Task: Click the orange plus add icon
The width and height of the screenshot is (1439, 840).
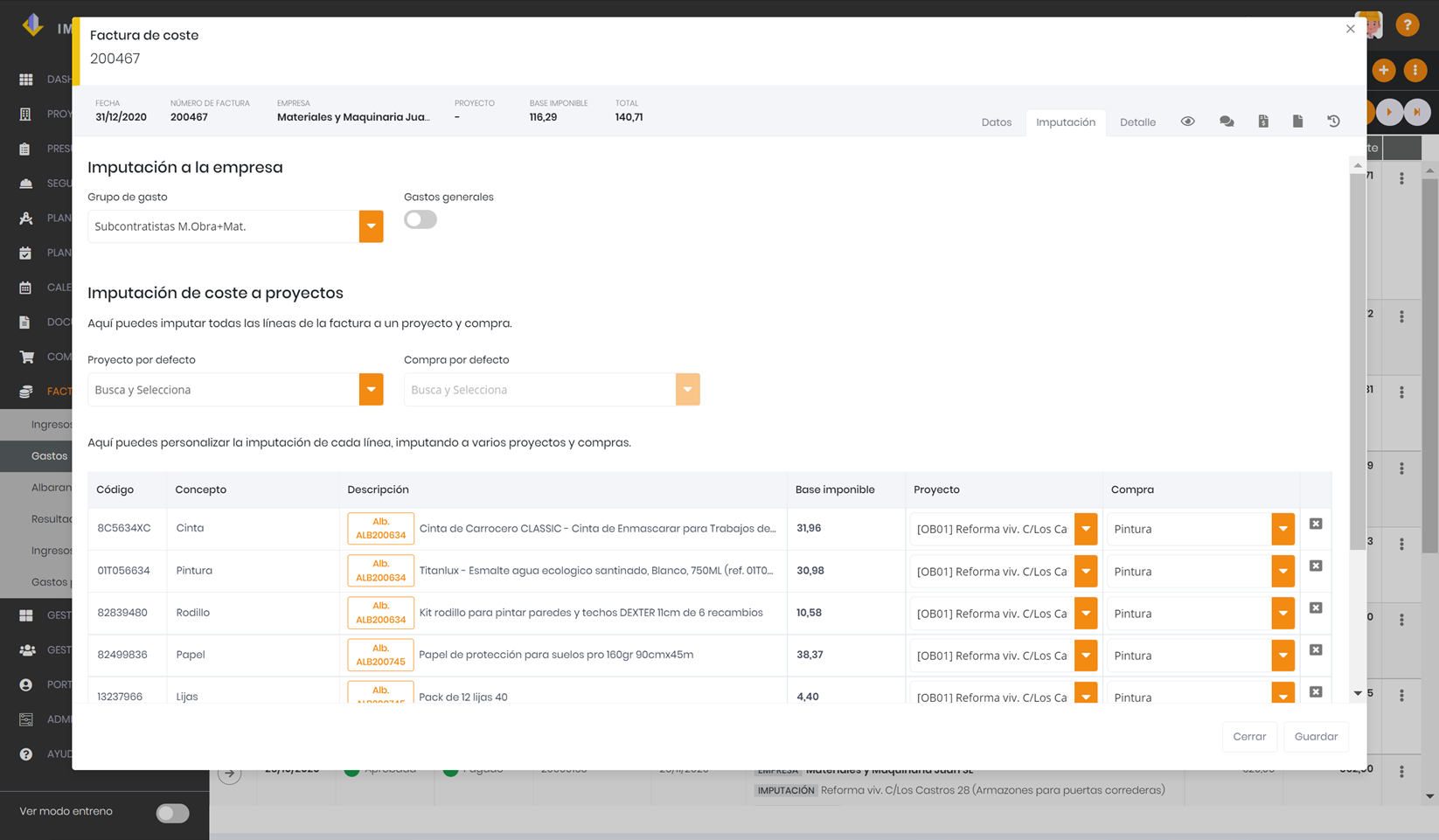Action: coord(1383,70)
